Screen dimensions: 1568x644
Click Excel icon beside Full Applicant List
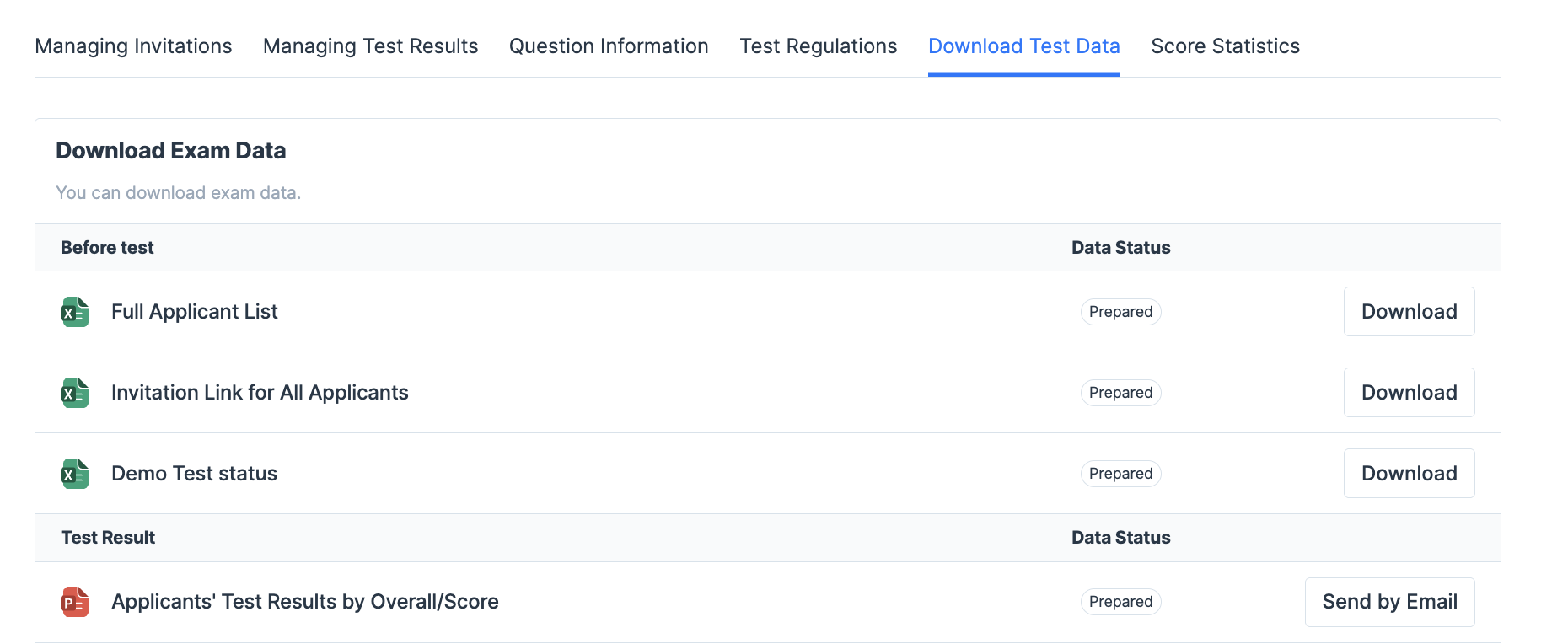click(75, 312)
